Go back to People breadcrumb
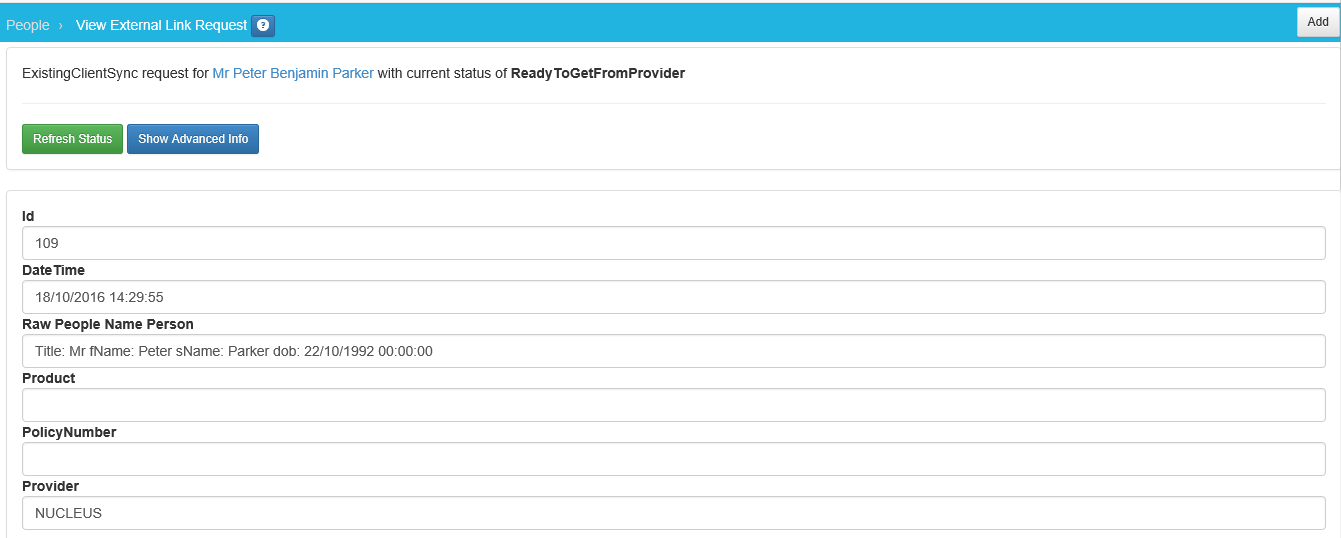1341x538 pixels. [x=28, y=25]
